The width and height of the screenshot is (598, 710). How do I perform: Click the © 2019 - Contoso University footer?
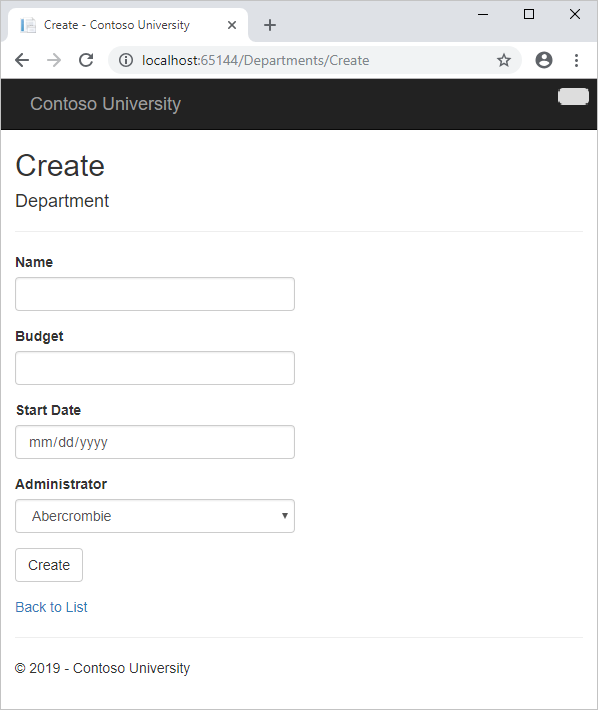(x=102, y=668)
